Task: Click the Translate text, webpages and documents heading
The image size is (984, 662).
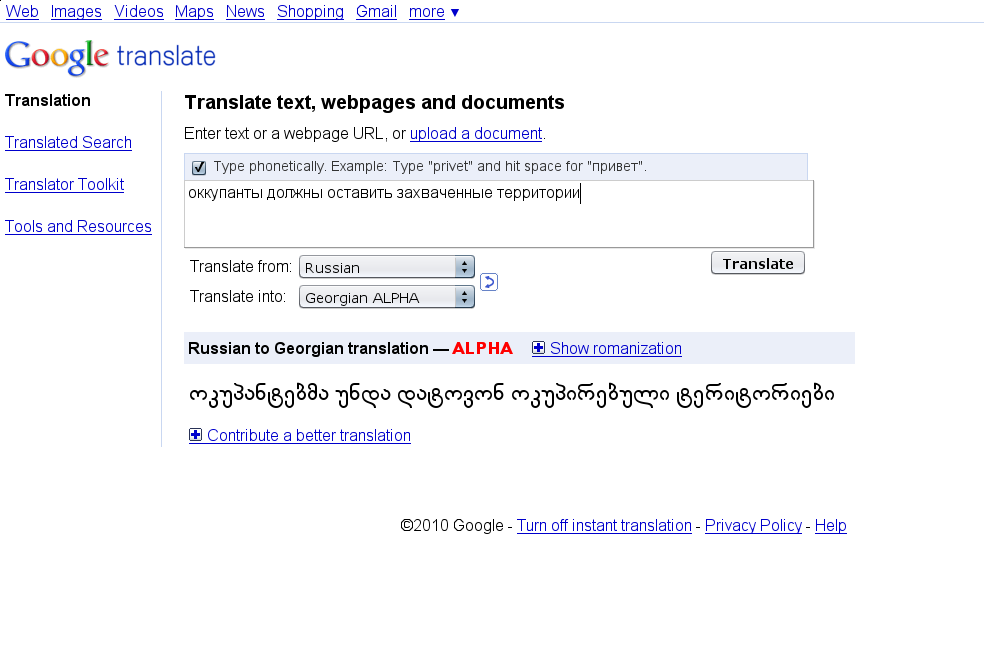Action: (x=375, y=102)
